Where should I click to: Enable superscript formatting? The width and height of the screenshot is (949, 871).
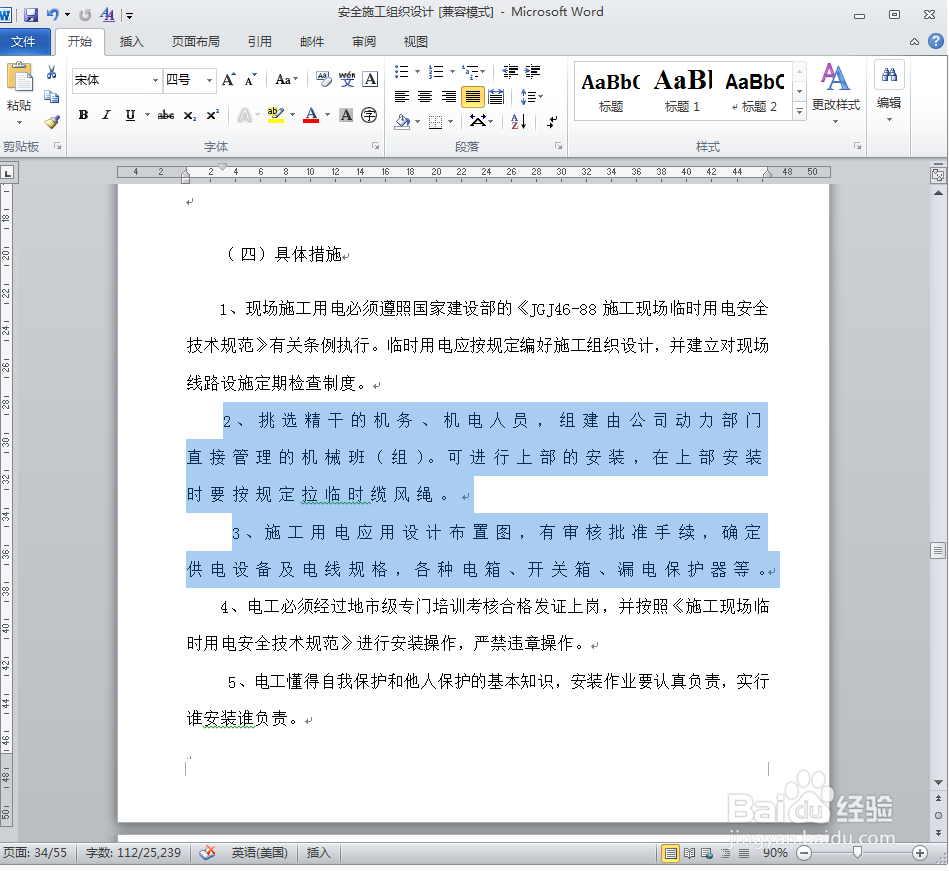point(210,115)
